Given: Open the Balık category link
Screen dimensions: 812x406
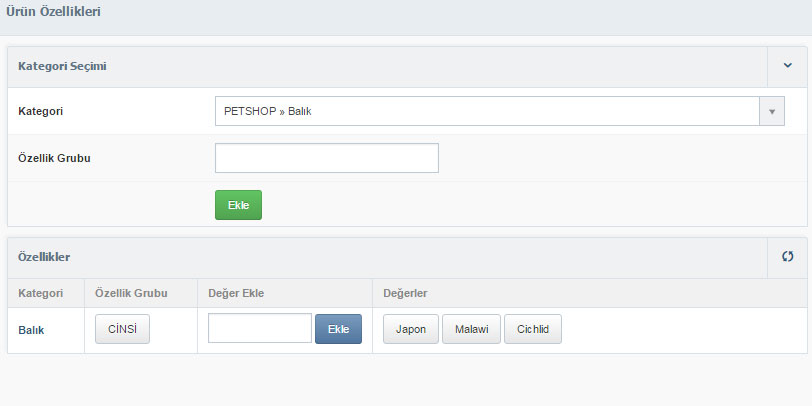Looking at the screenshot, I should [x=31, y=330].
